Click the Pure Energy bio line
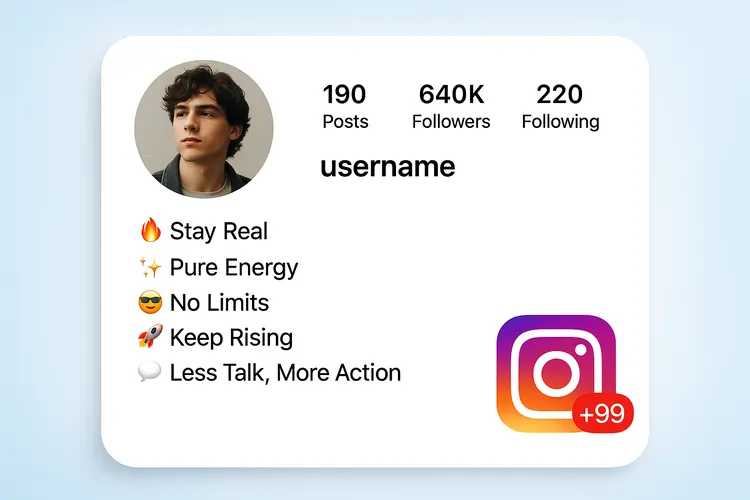 click(219, 267)
